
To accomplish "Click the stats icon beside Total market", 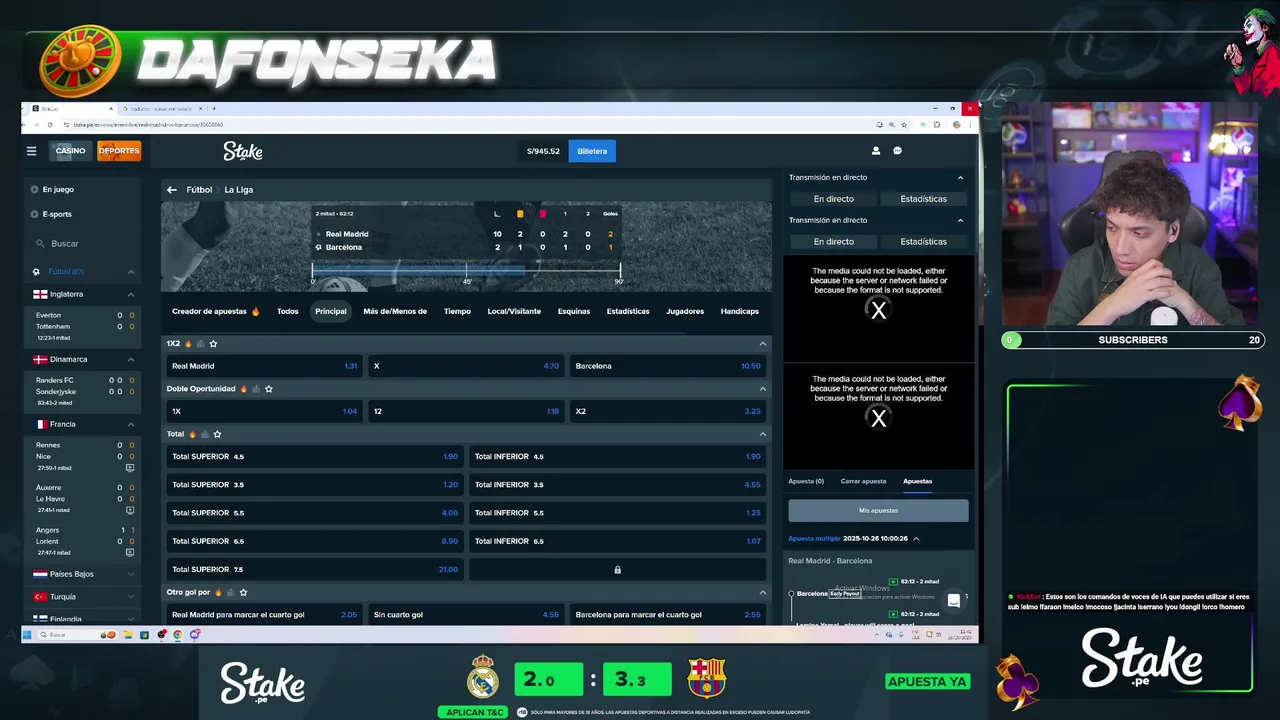I will pos(205,434).
